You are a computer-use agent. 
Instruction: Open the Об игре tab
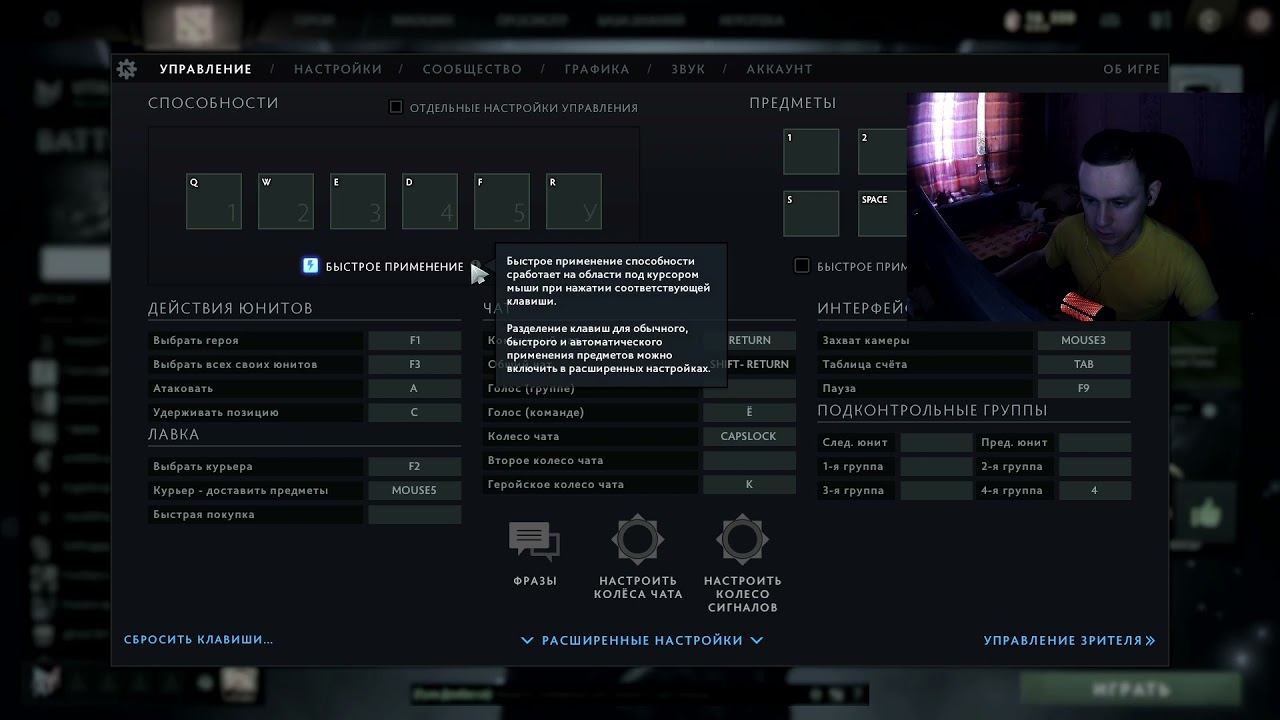(x=1132, y=69)
